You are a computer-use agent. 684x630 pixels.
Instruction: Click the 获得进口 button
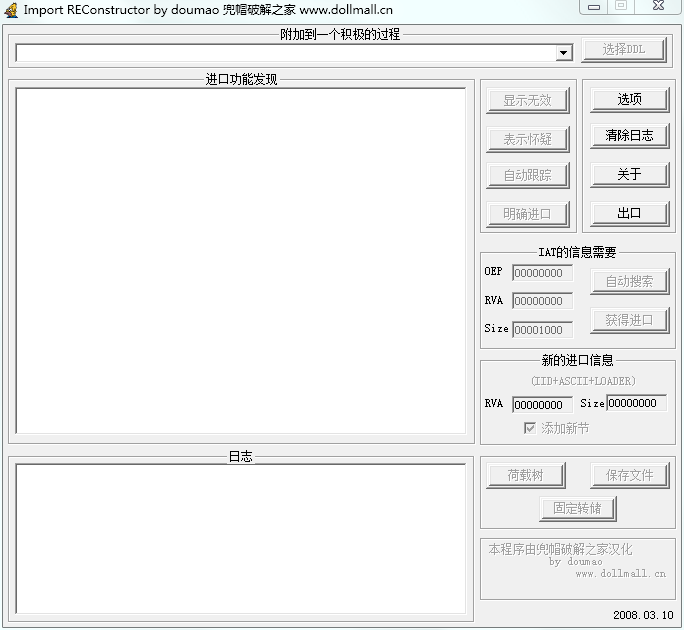coord(629,321)
